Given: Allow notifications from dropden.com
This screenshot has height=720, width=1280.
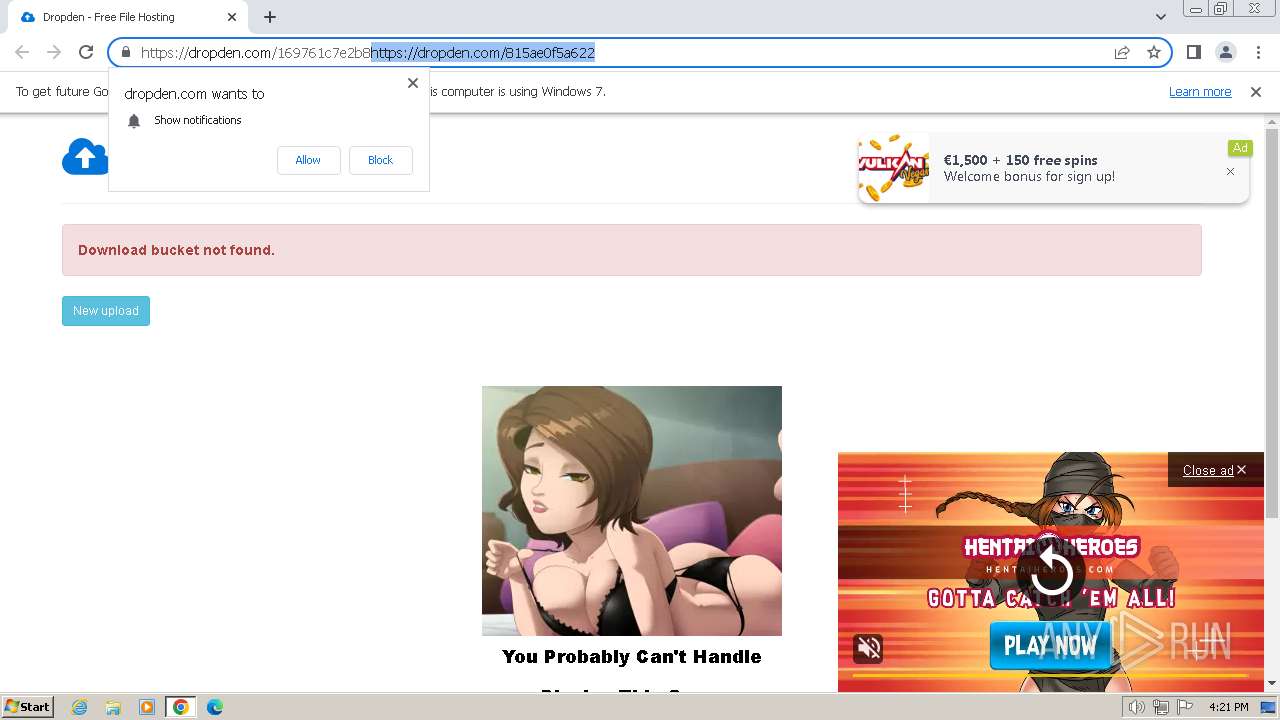Looking at the screenshot, I should point(308,160).
